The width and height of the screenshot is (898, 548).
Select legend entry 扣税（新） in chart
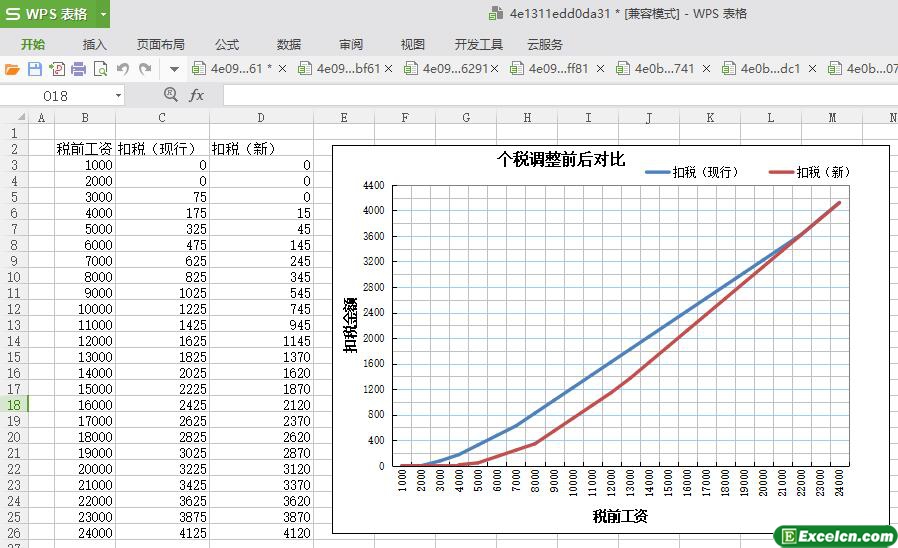[x=809, y=172]
